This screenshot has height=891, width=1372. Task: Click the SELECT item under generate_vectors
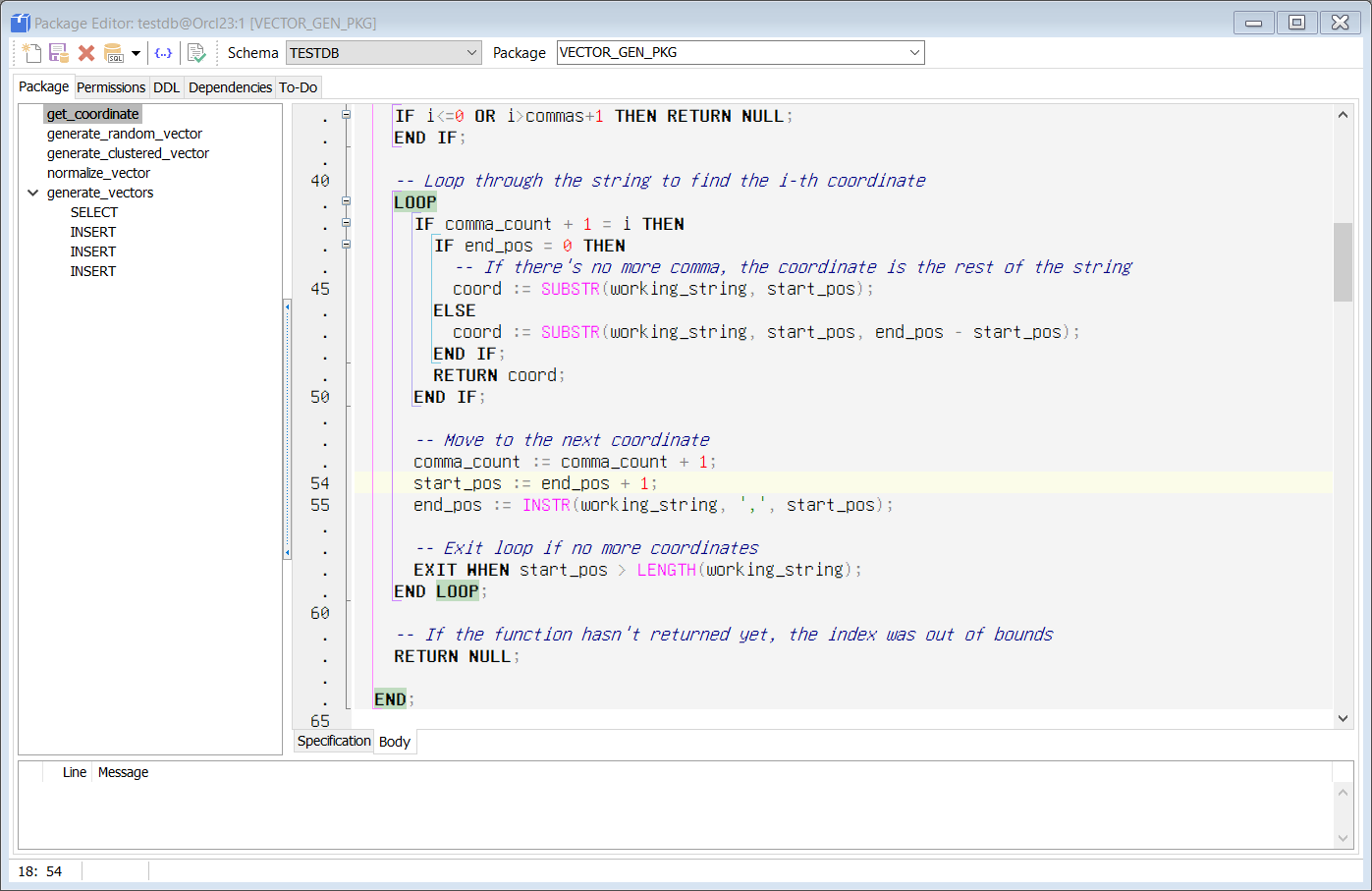[x=94, y=212]
